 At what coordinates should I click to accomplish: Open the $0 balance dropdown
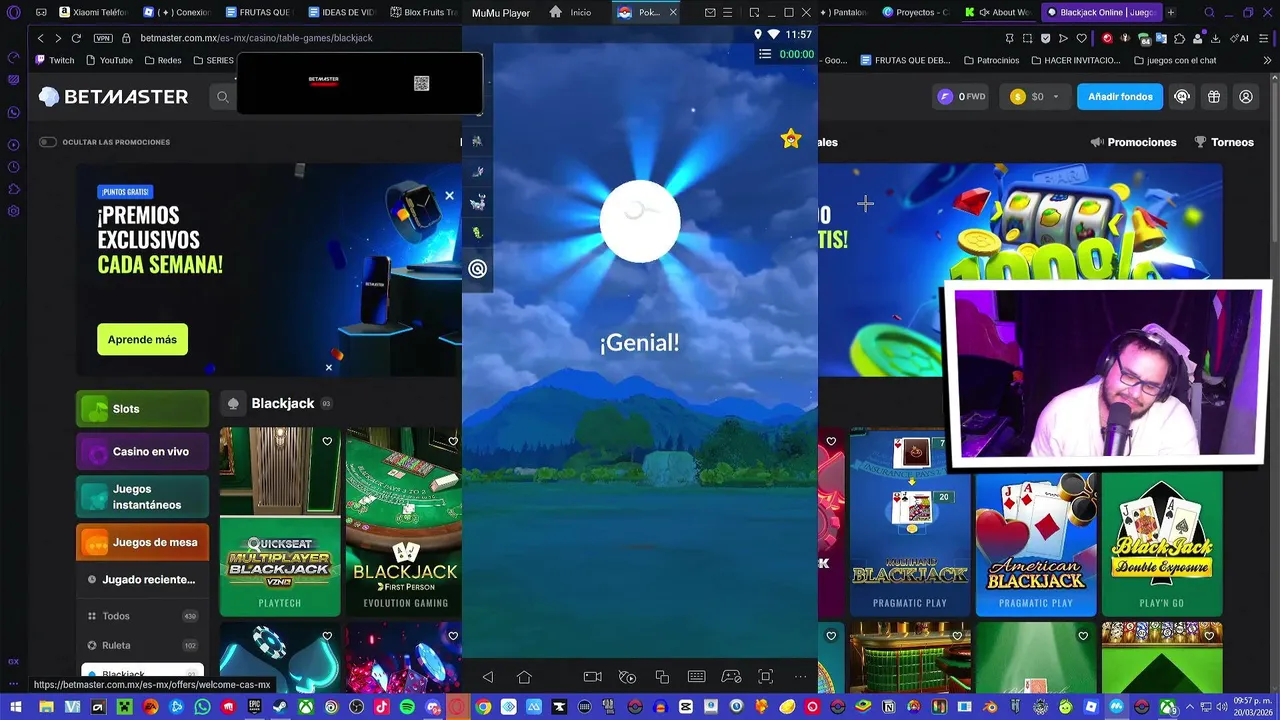(x=1037, y=97)
